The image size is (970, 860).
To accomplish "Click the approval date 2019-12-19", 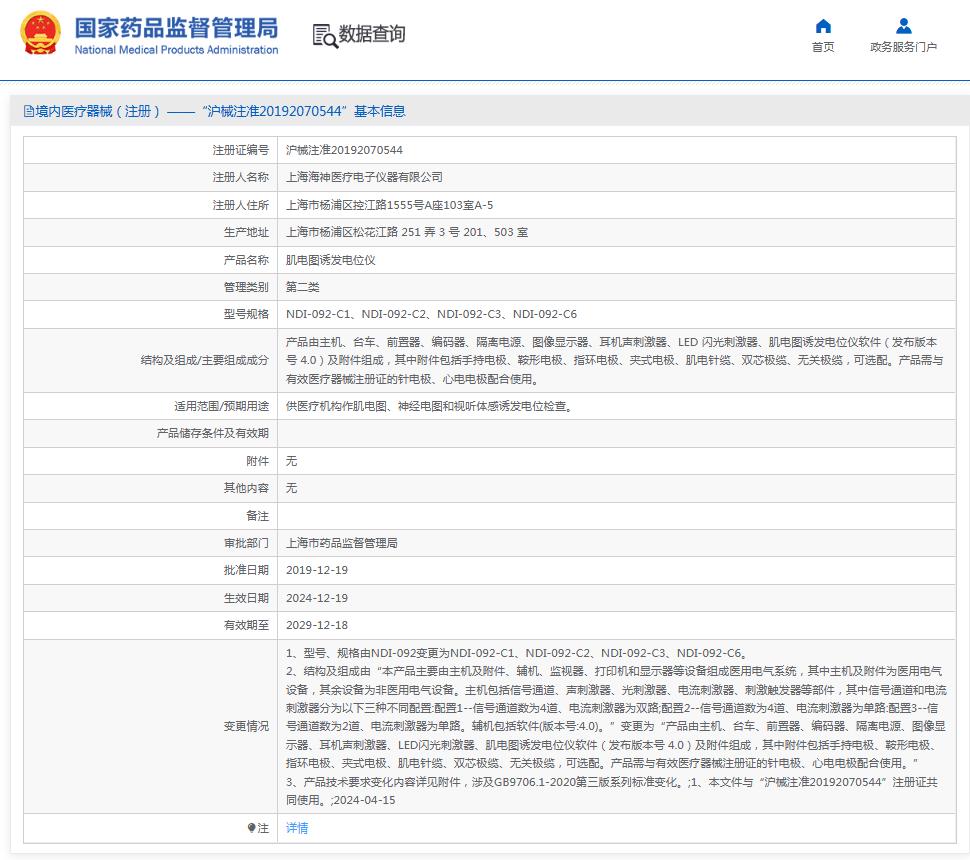I will [317, 570].
